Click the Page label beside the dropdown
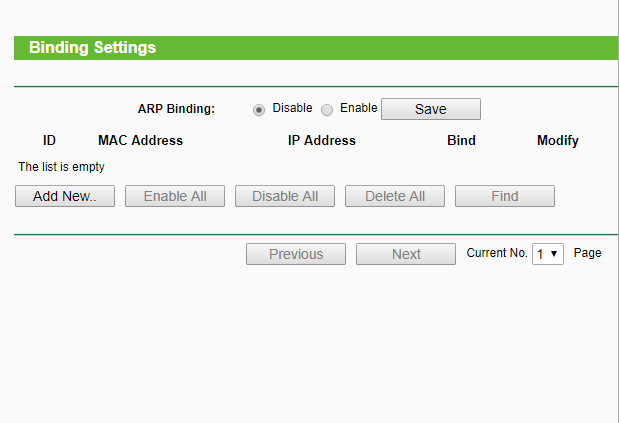Screen dimensions: 619x423 coord(588,253)
